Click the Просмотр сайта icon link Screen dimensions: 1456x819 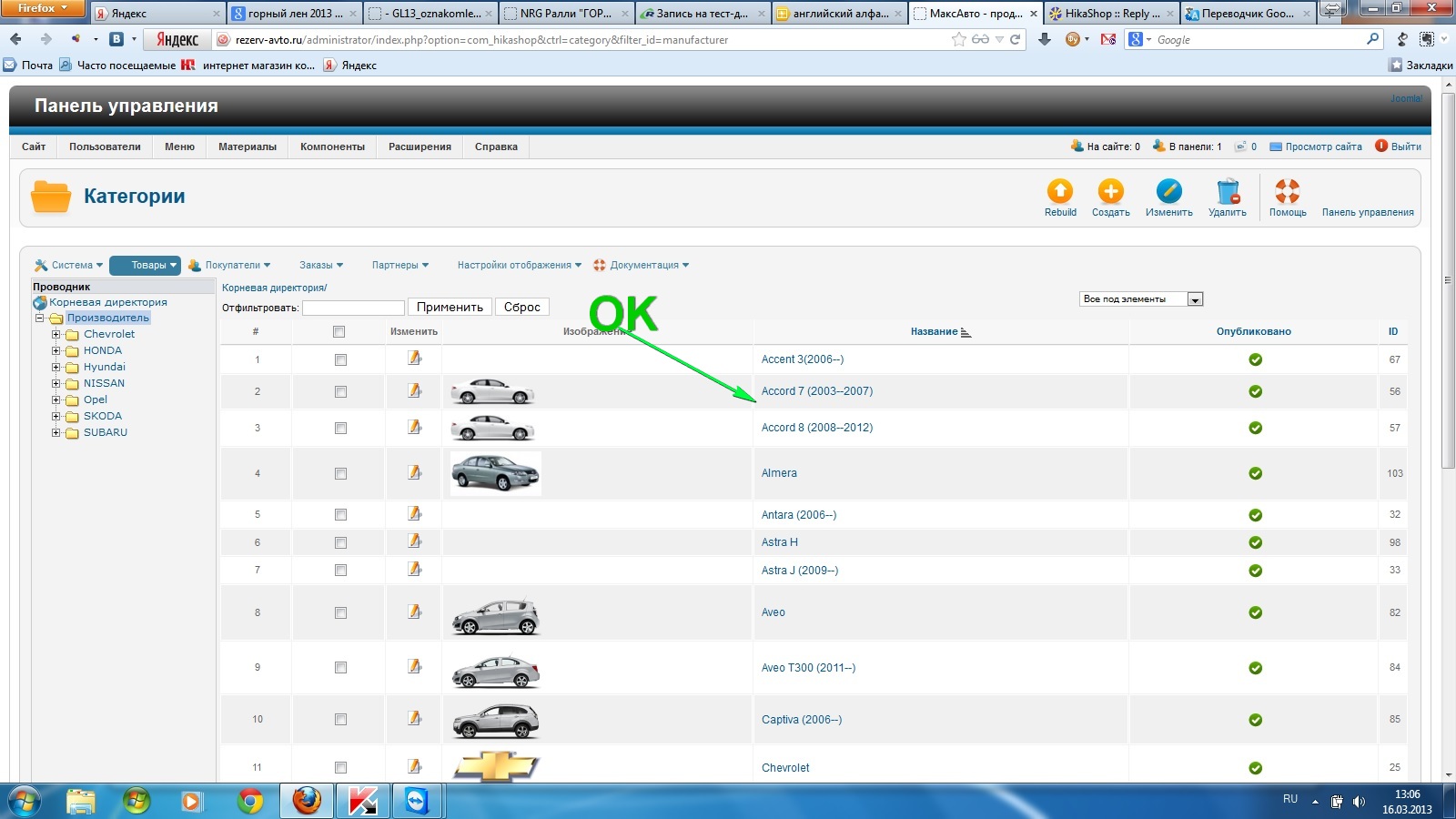1275,146
